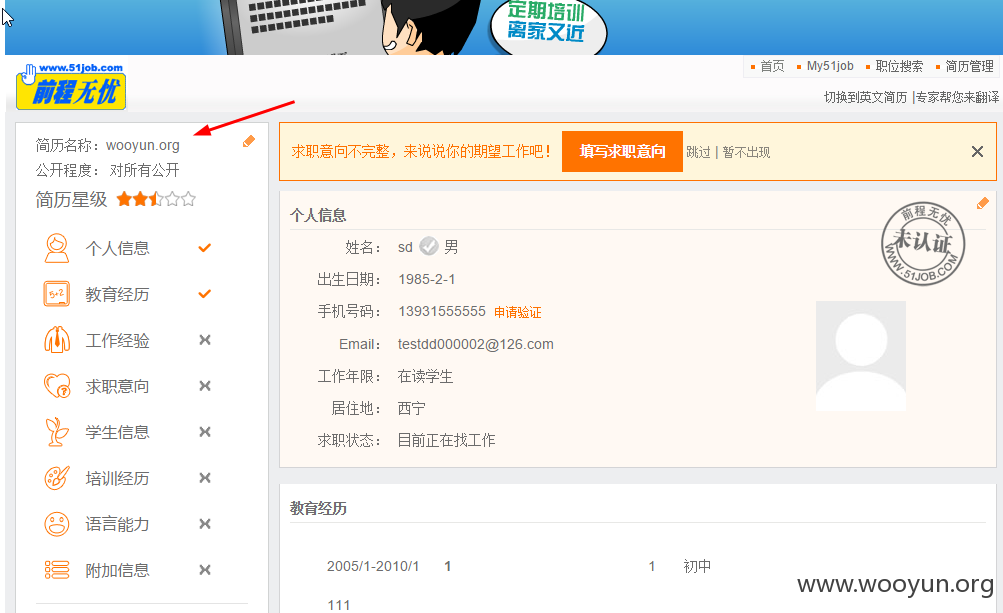Edit resume name with pencil icon

[249, 141]
